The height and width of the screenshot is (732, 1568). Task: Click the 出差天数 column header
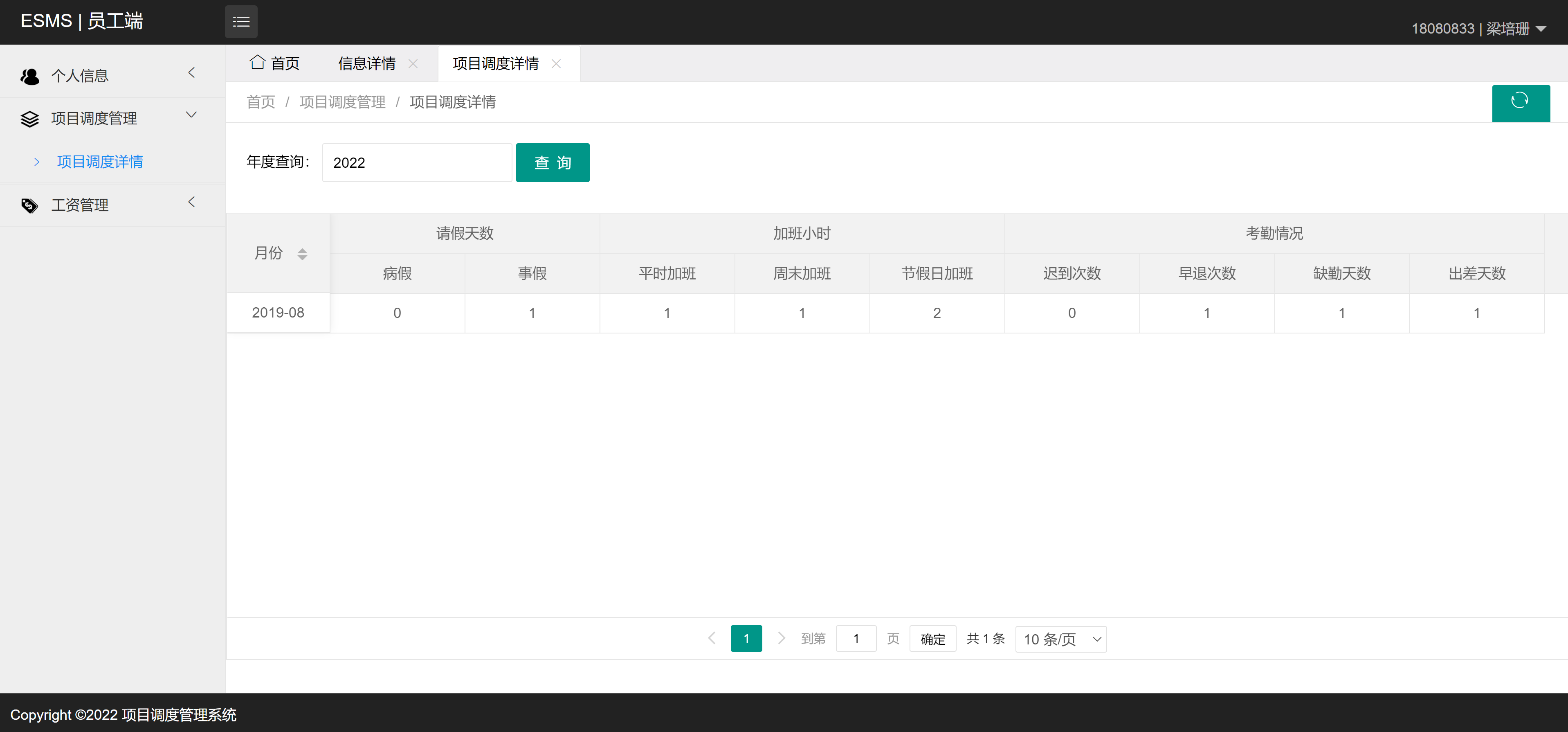(1477, 273)
